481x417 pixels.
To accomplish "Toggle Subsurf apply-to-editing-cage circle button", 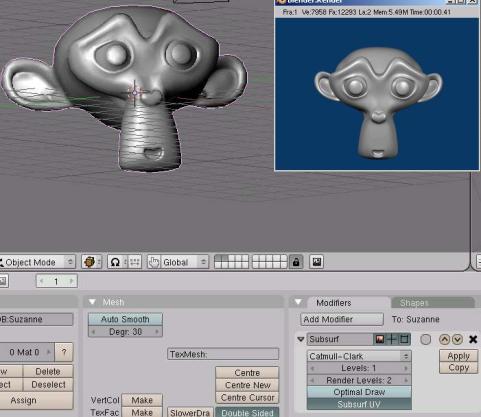I will 426,339.
